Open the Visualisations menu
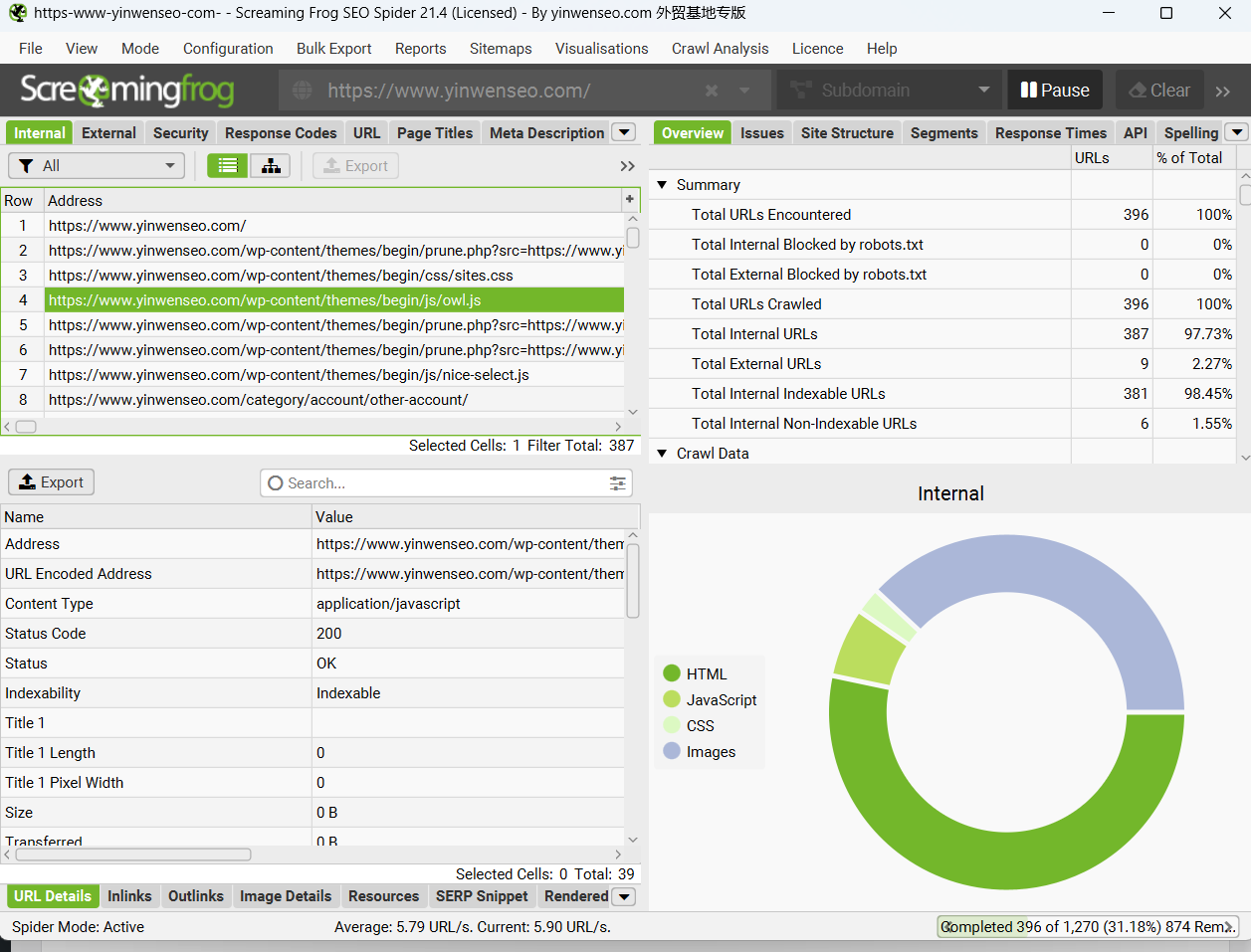The image size is (1251, 952). (601, 49)
